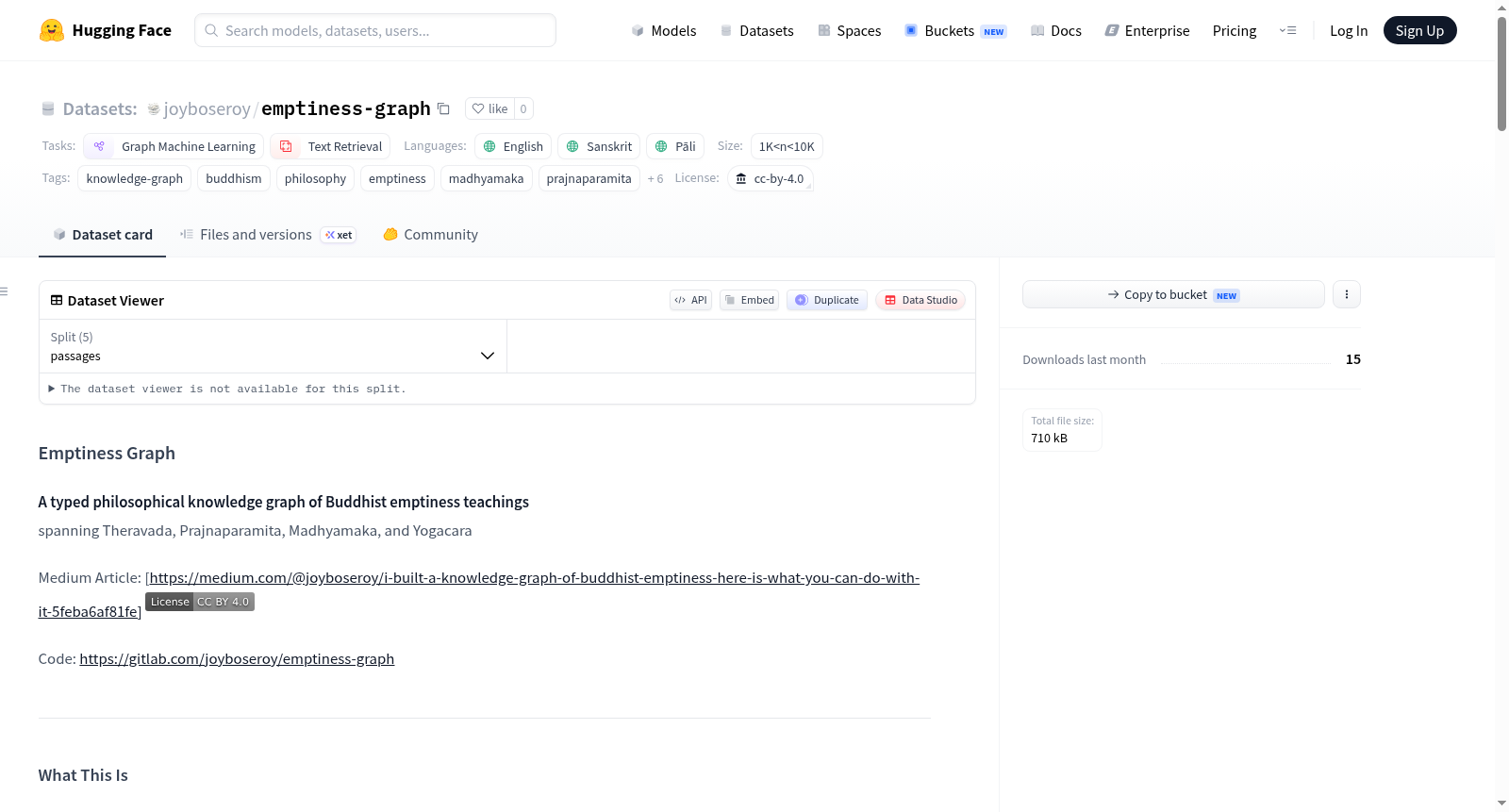The height and width of the screenshot is (812, 1509).
Task: Click the Log In link
Action: click(x=1349, y=30)
